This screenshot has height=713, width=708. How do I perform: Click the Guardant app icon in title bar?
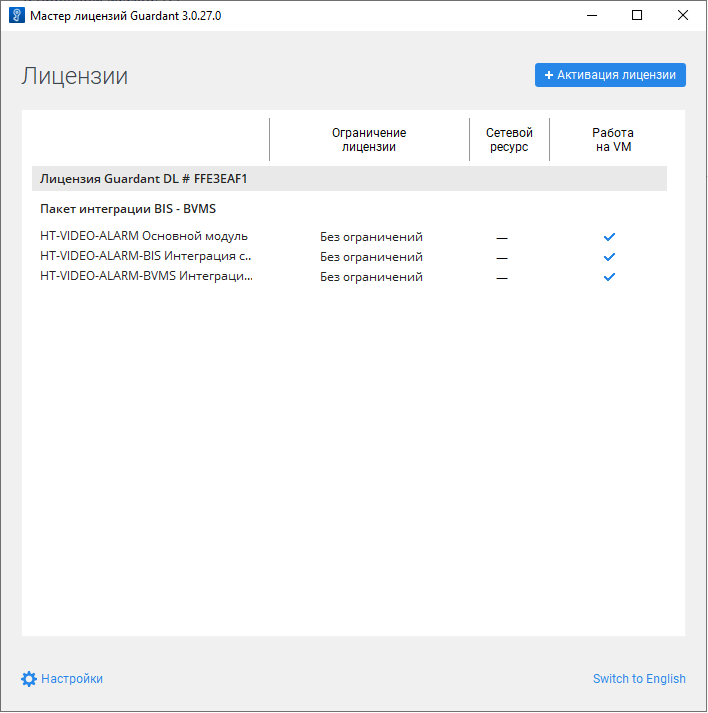(x=17, y=16)
